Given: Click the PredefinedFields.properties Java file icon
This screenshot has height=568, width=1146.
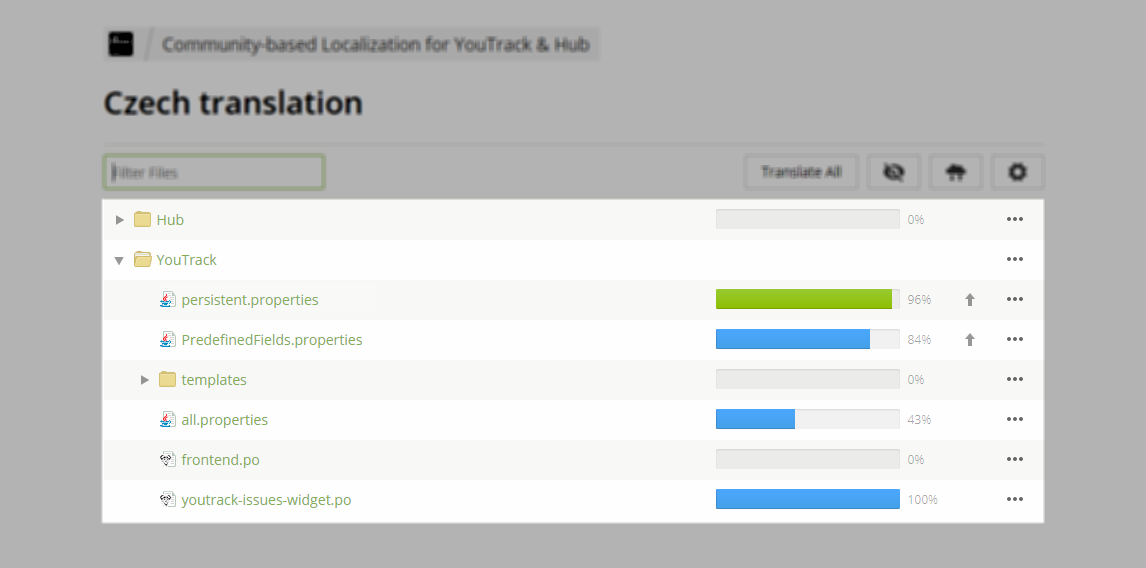Looking at the screenshot, I should pos(167,339).
